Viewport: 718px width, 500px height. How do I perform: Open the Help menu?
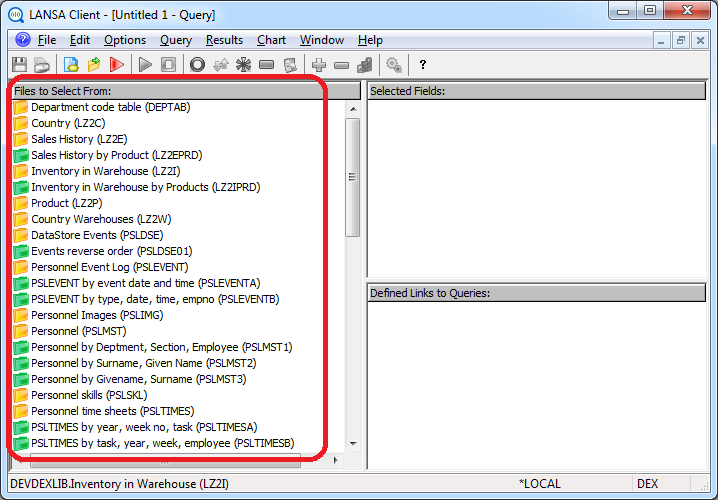(x=370, y=40)
